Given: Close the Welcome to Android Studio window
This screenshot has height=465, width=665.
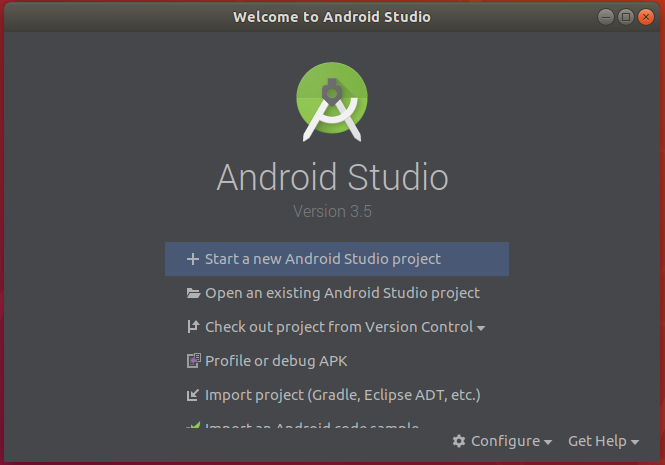Looking at the screenshot, I should pos(646,17).
